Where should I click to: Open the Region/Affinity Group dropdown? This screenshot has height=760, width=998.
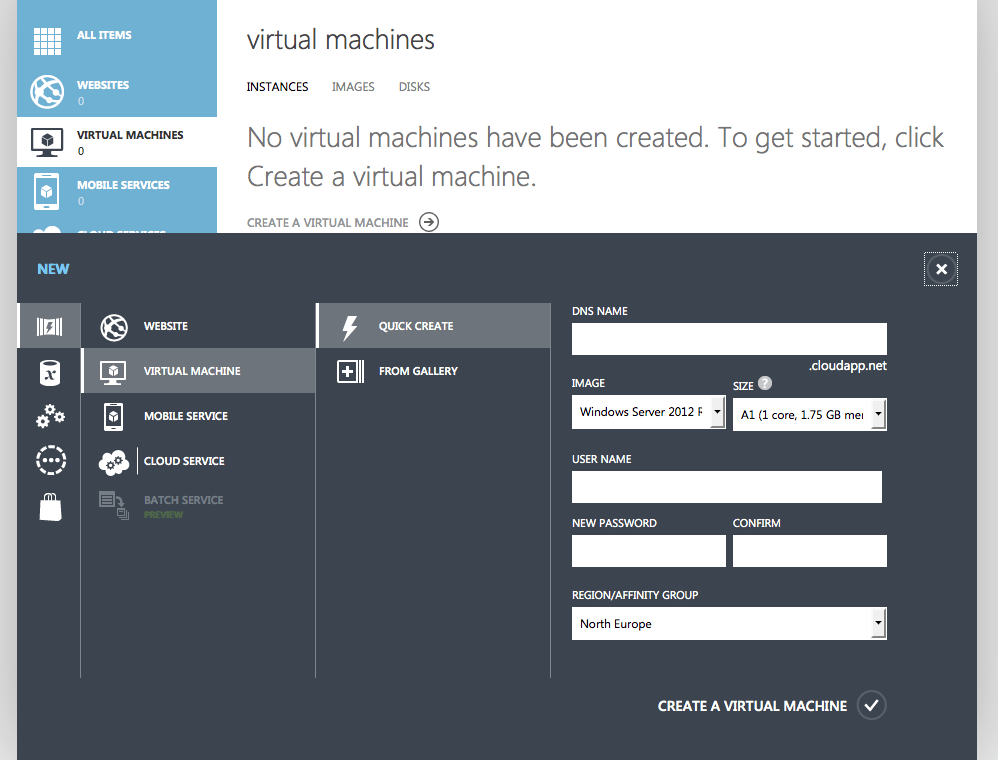point(728,623)
